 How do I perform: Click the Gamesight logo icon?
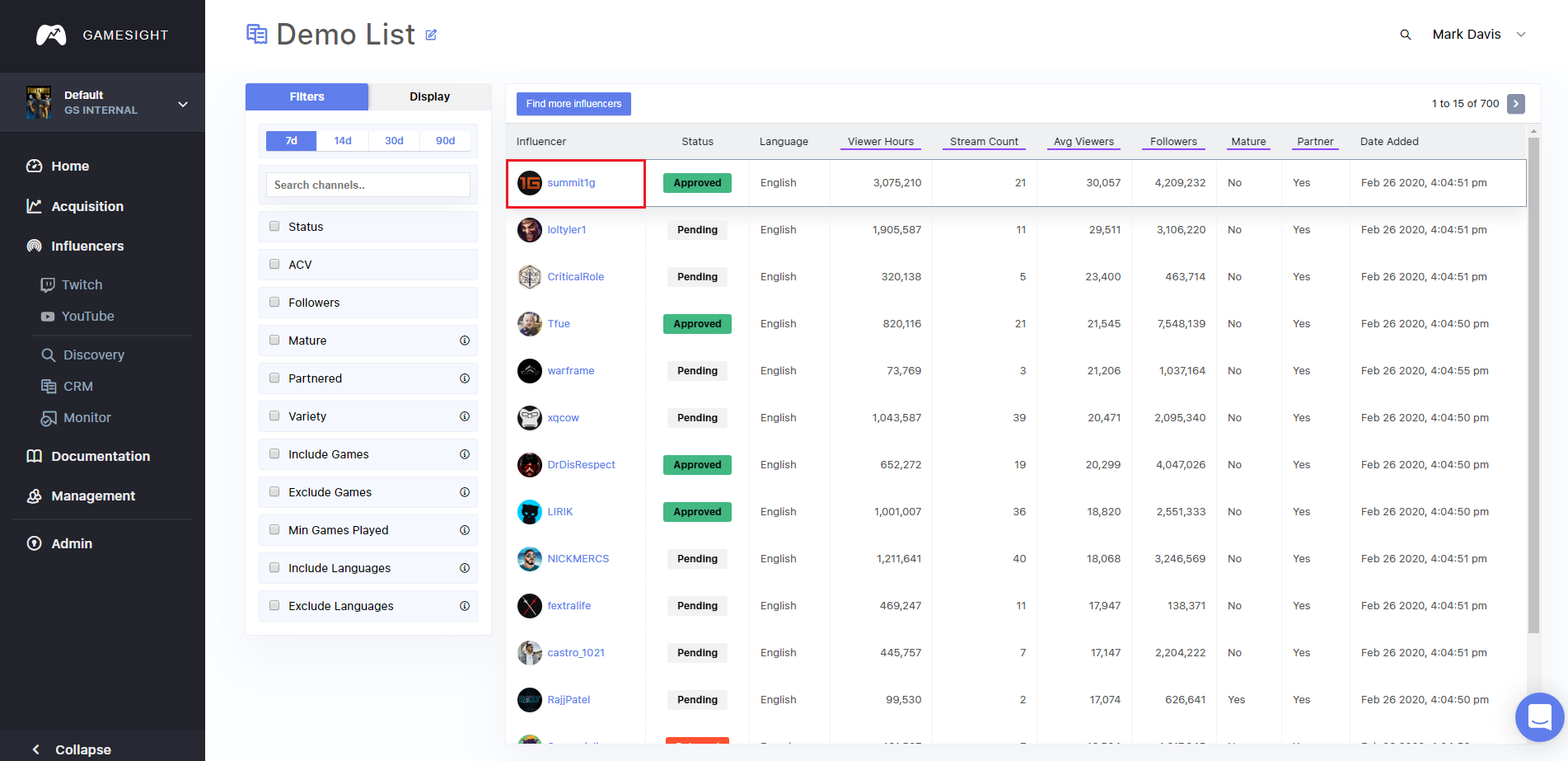(51, 35)
